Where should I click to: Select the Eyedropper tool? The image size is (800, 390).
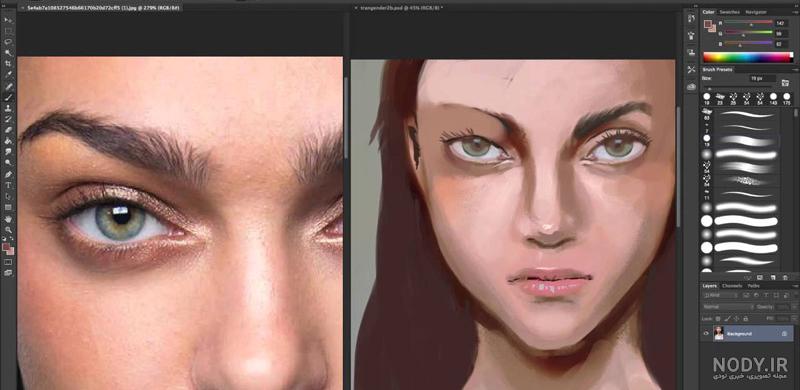point(8,75)
